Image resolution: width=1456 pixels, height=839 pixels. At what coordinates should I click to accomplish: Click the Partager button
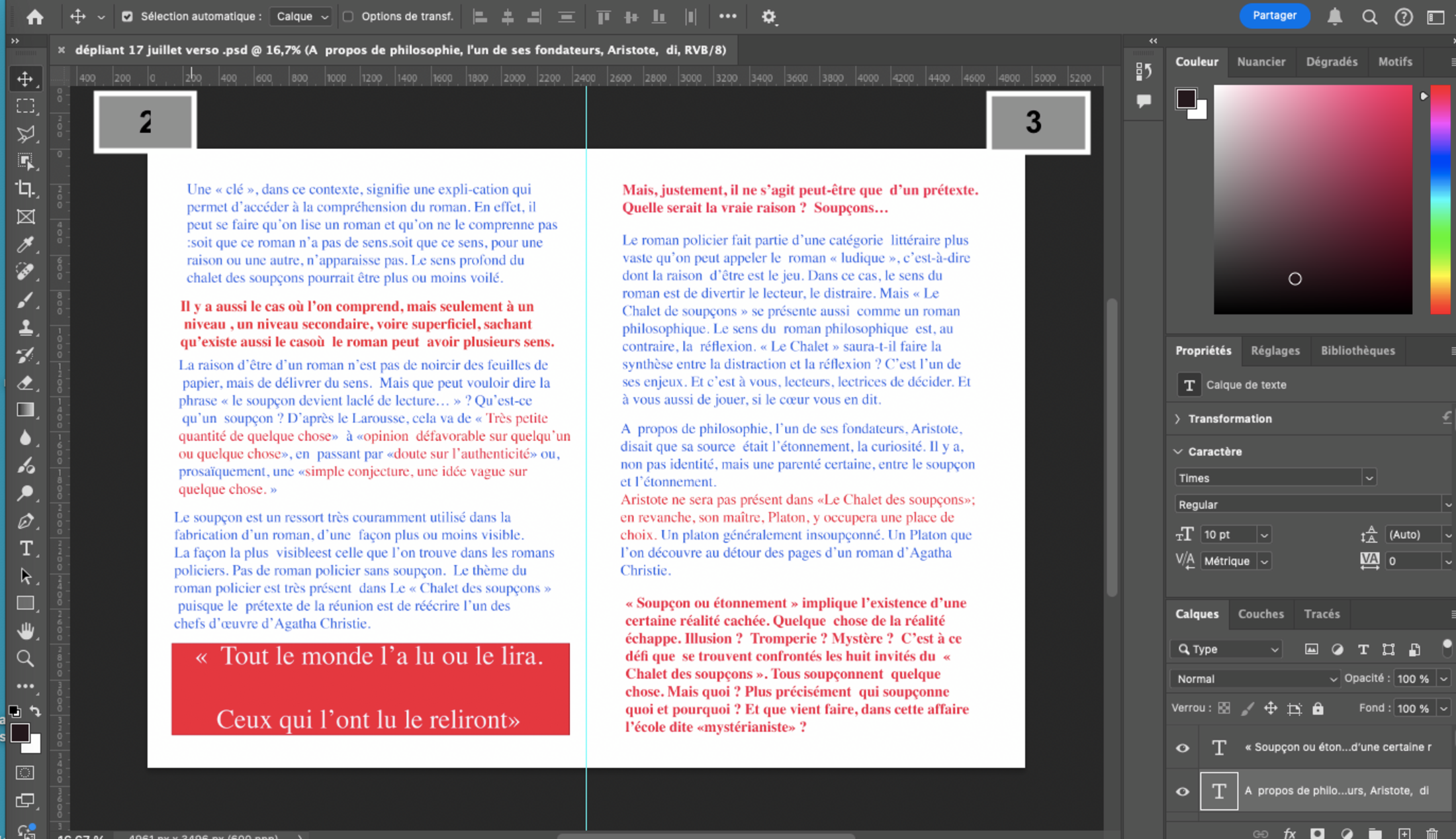[x=1274, y=16]
